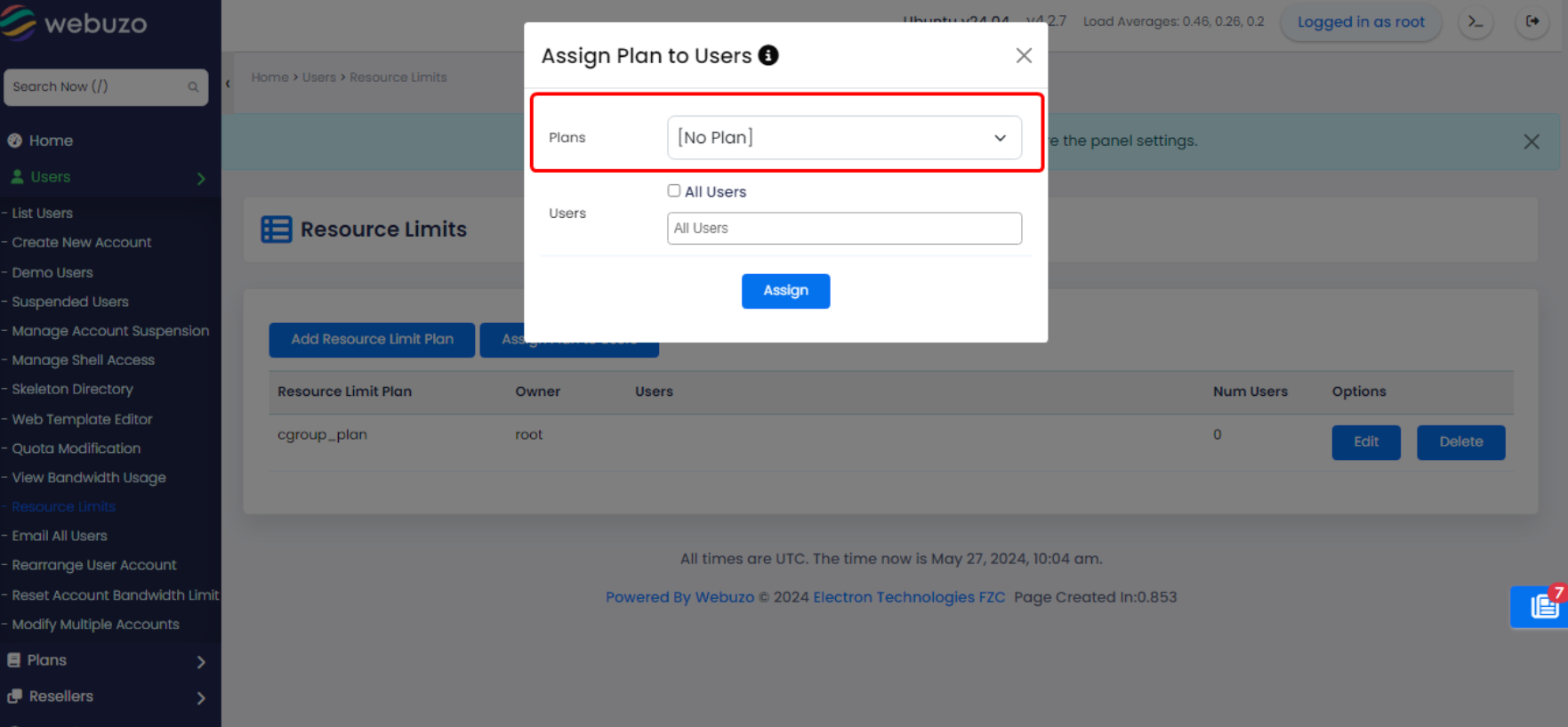Viewport: 1568px width, 727px height.
Task: Enable the All Users checkbox
Action: point(674,191)
